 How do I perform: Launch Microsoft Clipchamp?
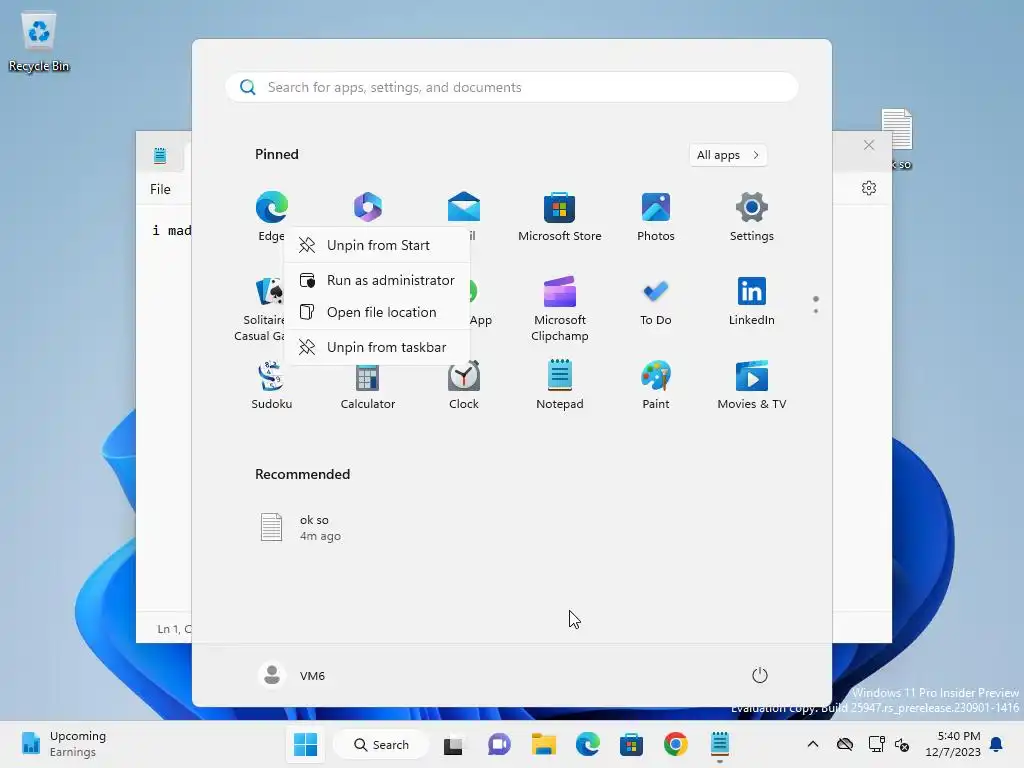(x=560, y=309)
